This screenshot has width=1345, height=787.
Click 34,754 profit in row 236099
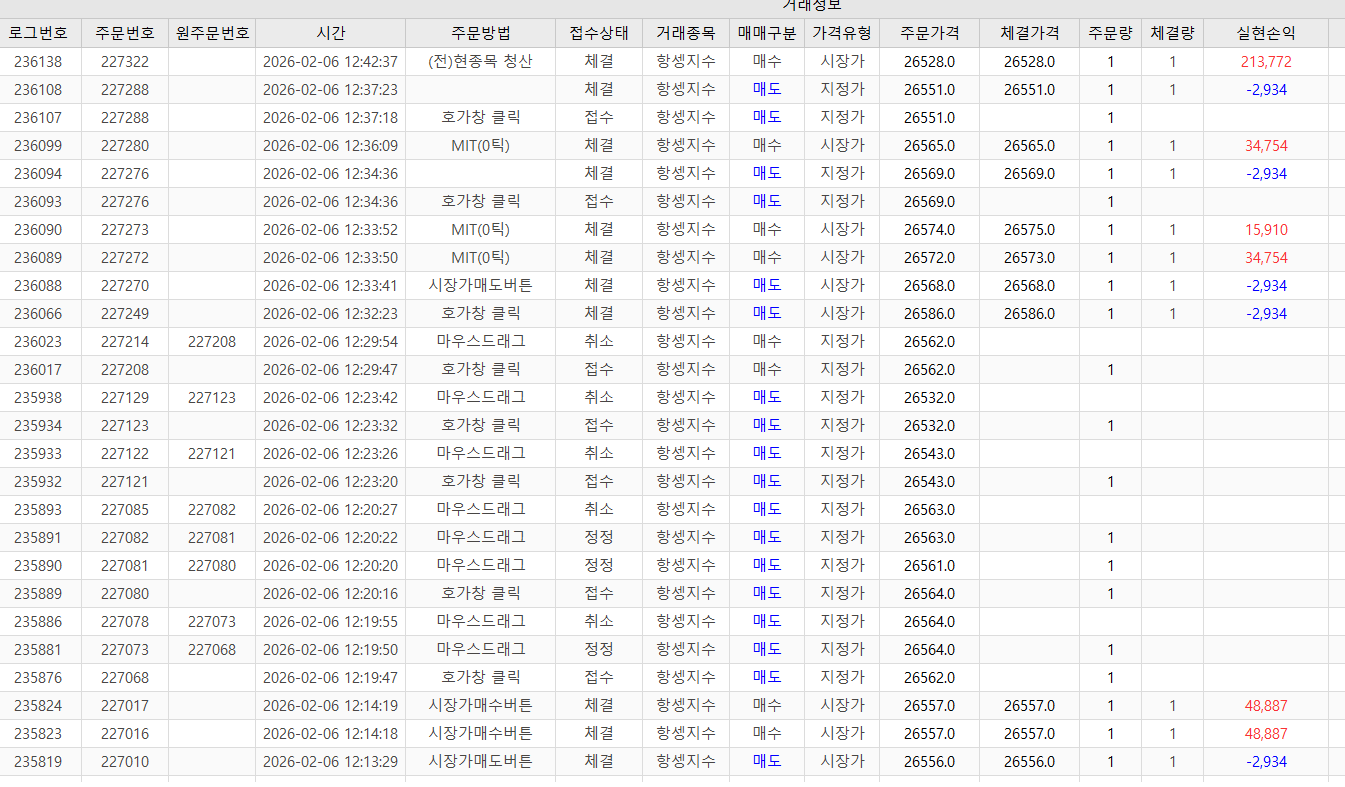[1266, 145]
